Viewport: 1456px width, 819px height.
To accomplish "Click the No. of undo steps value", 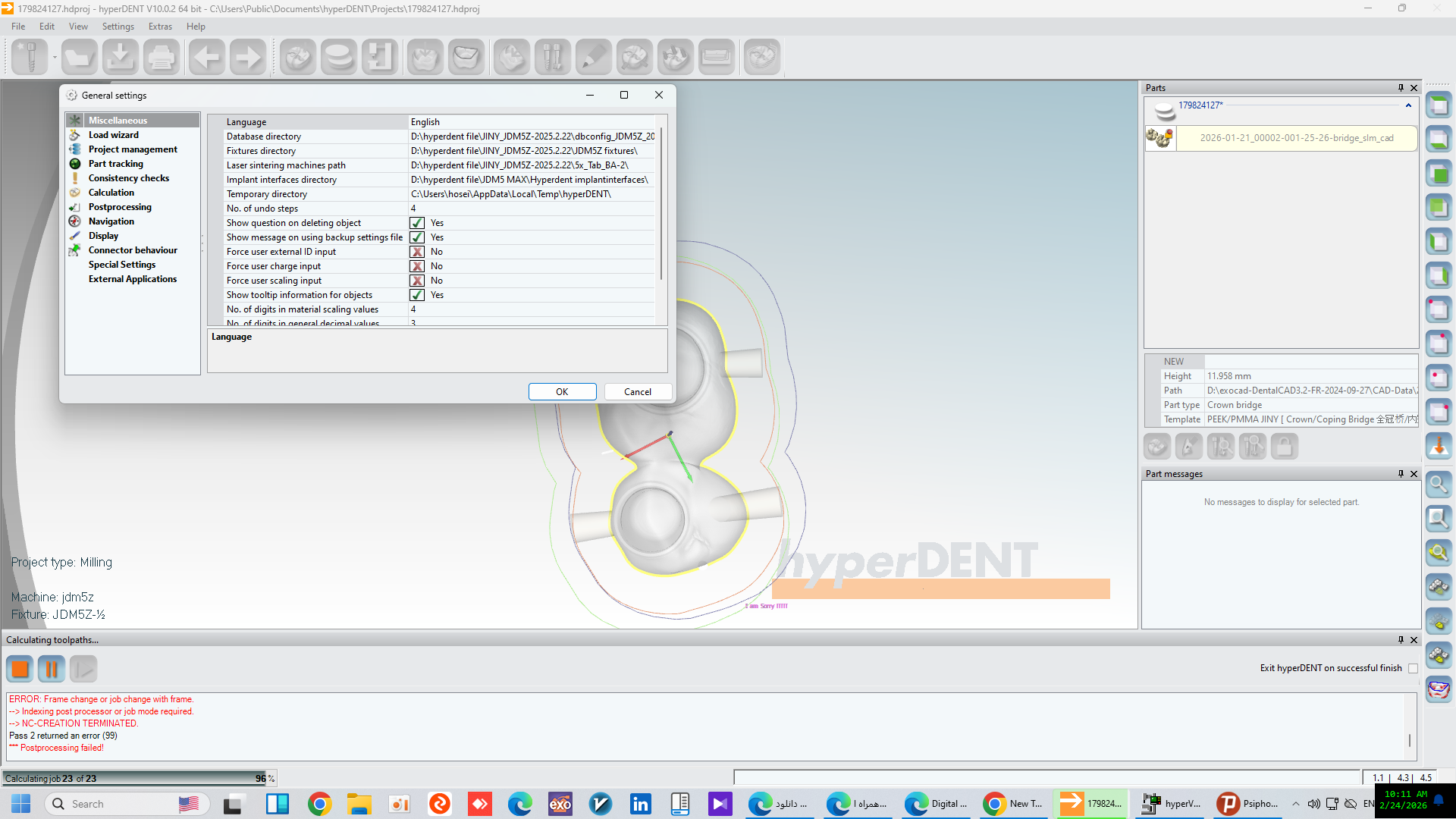I will tap(532, 209).
